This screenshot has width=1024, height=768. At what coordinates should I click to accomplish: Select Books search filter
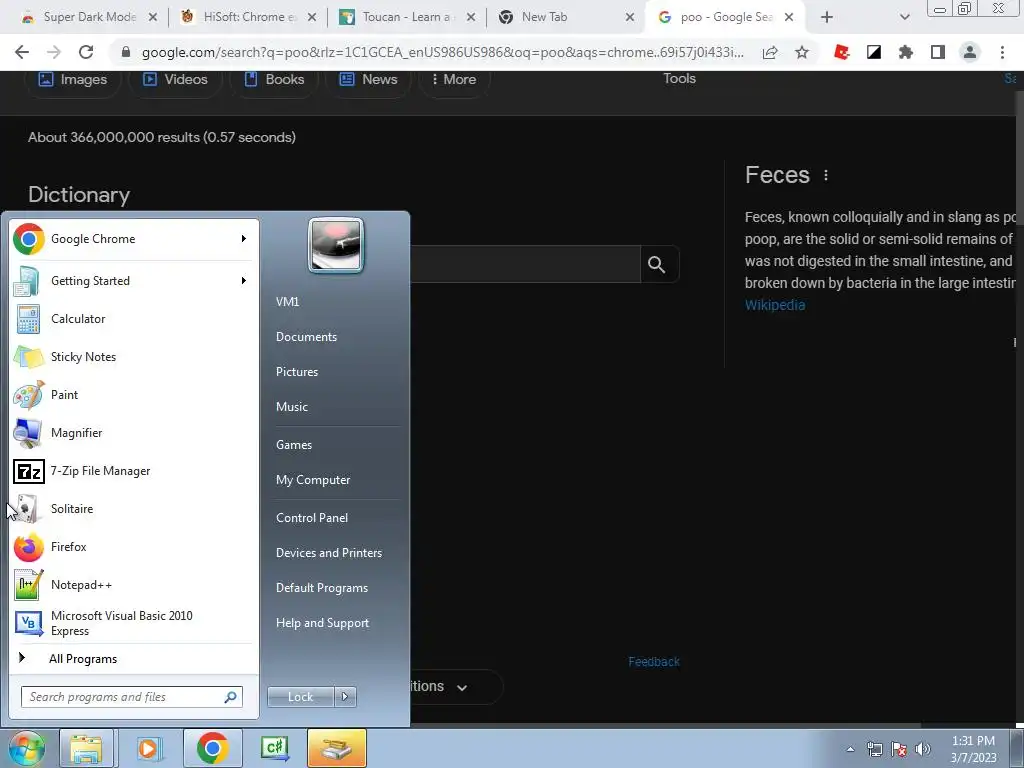pos(274,79)
